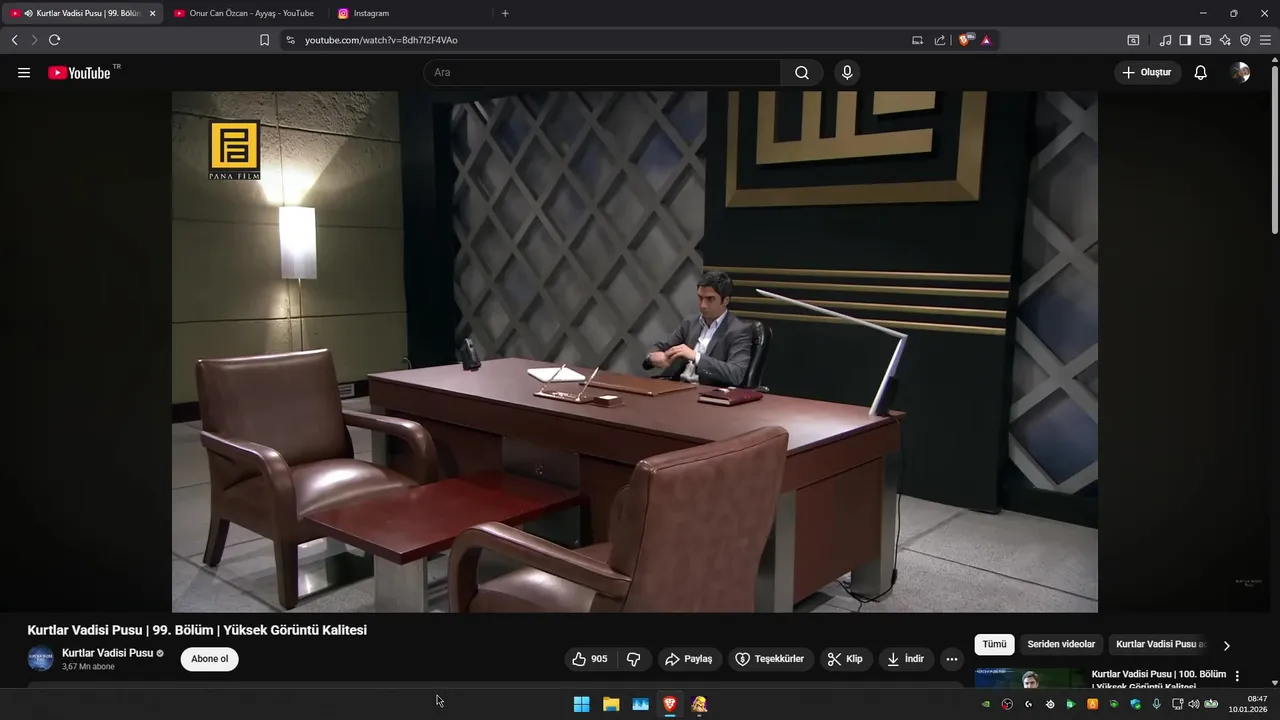Open menu for 100. Bölüm recommendation
The width and height of the screenshot is (1280, 720).
[1237, 676]
